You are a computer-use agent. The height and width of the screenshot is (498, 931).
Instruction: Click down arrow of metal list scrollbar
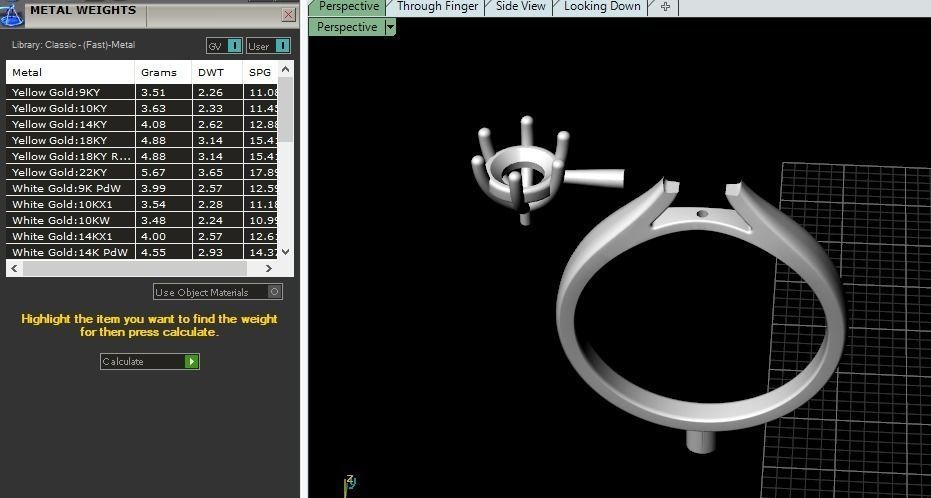(286, 252)
